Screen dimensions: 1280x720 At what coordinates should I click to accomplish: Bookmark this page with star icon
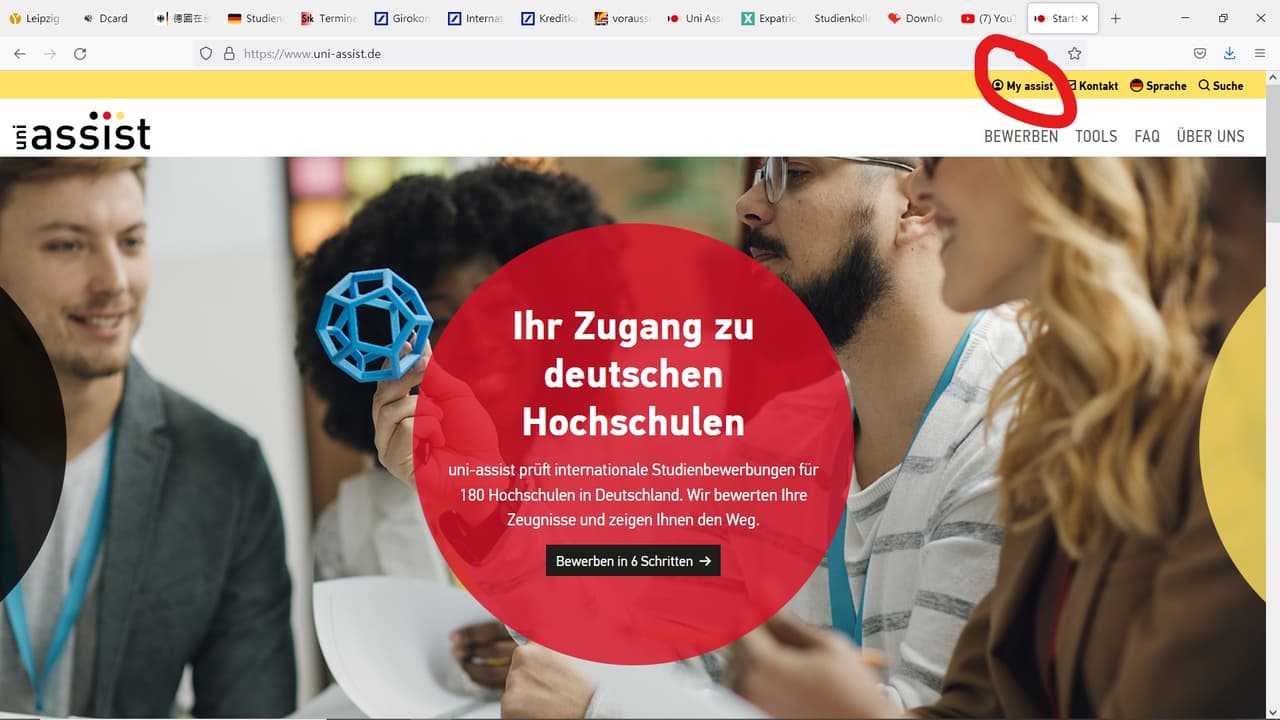pos(1074,53)
